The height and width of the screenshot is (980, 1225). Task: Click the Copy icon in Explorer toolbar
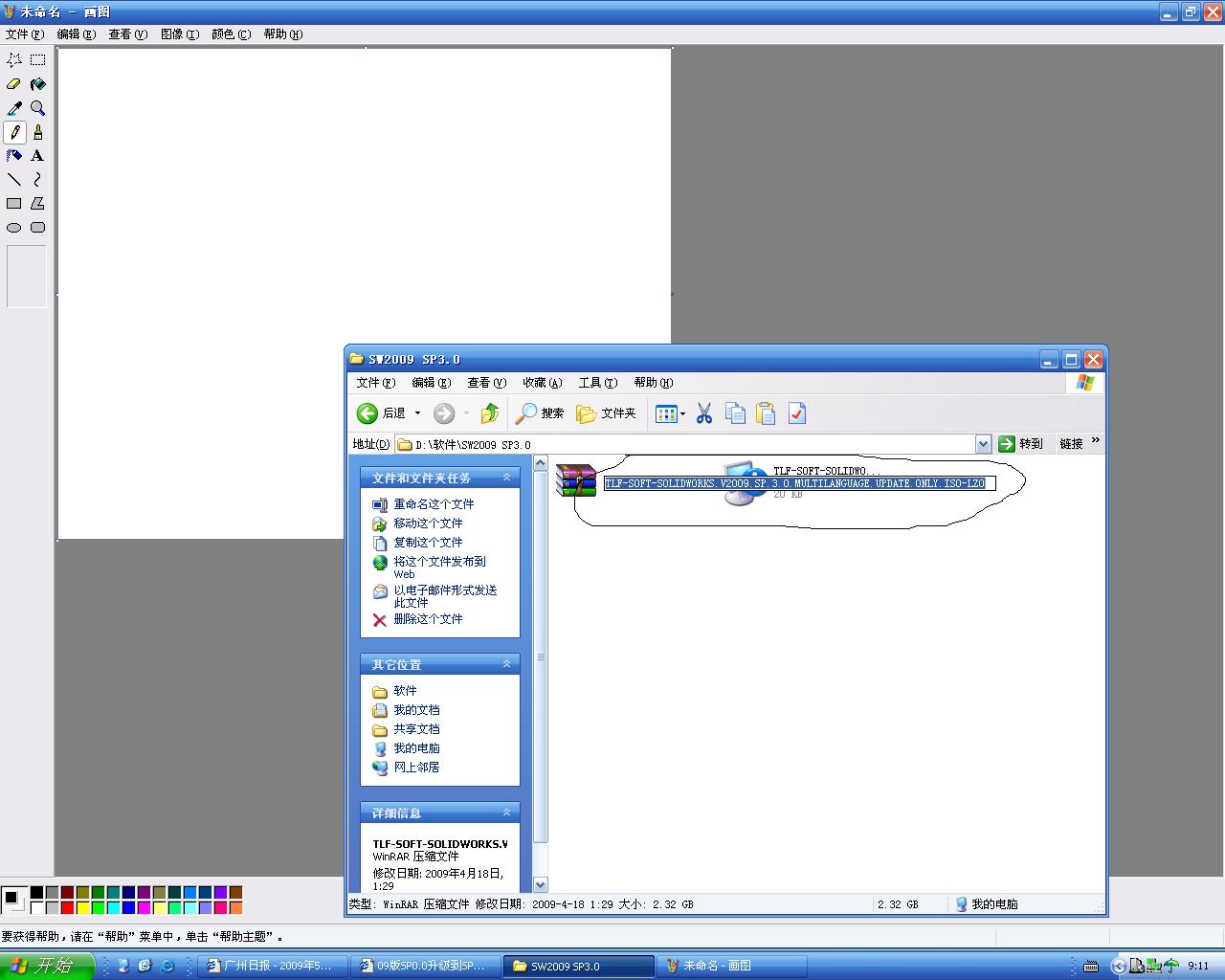735,413
